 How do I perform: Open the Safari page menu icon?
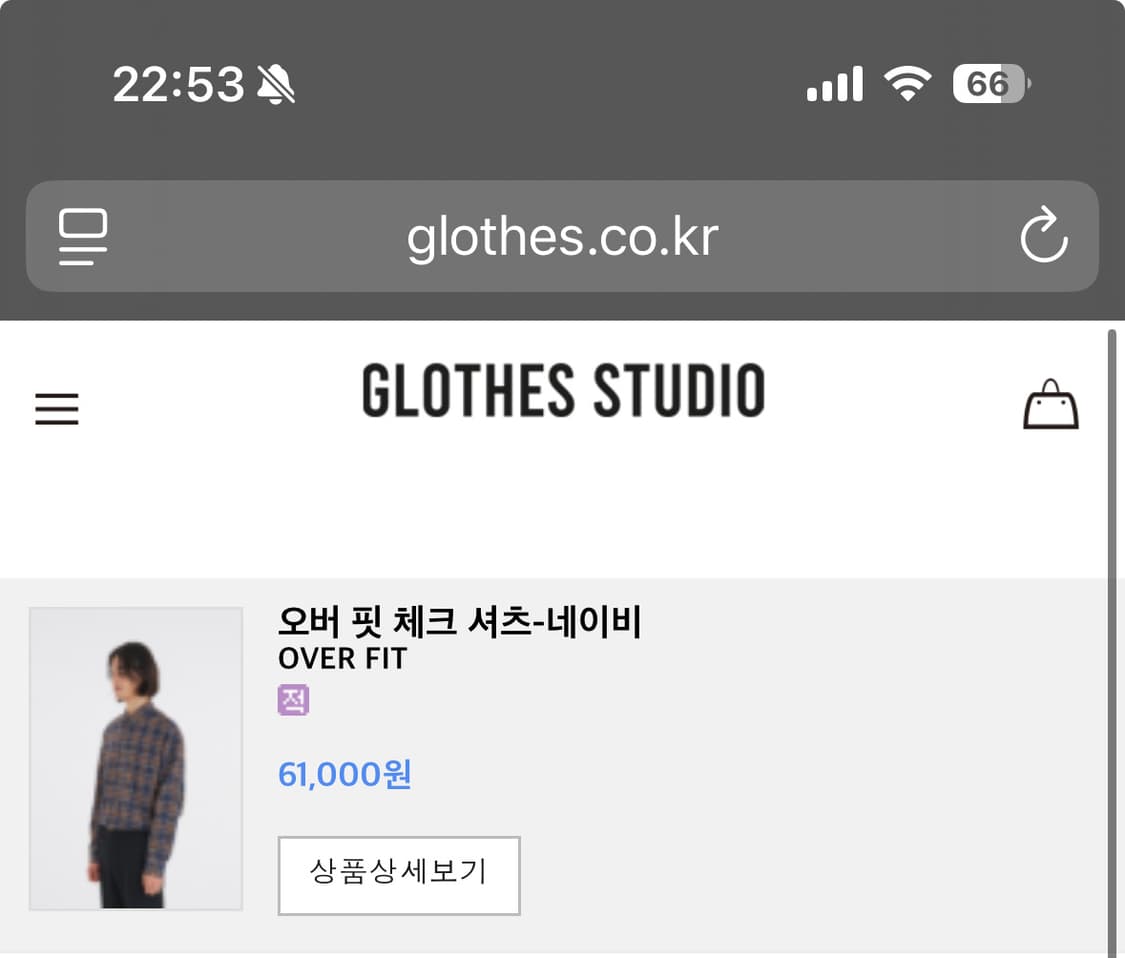(x=83, y=236)
